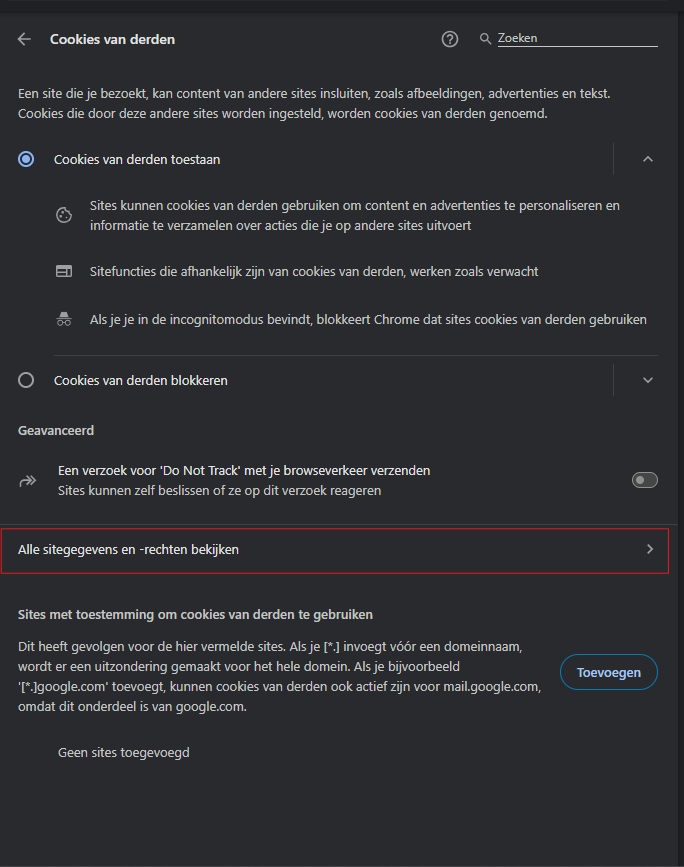Select 'Cookies van derden blokkeren' radio button
The image size is (684, 867).
pyautogui.click(x=26, y=380)
